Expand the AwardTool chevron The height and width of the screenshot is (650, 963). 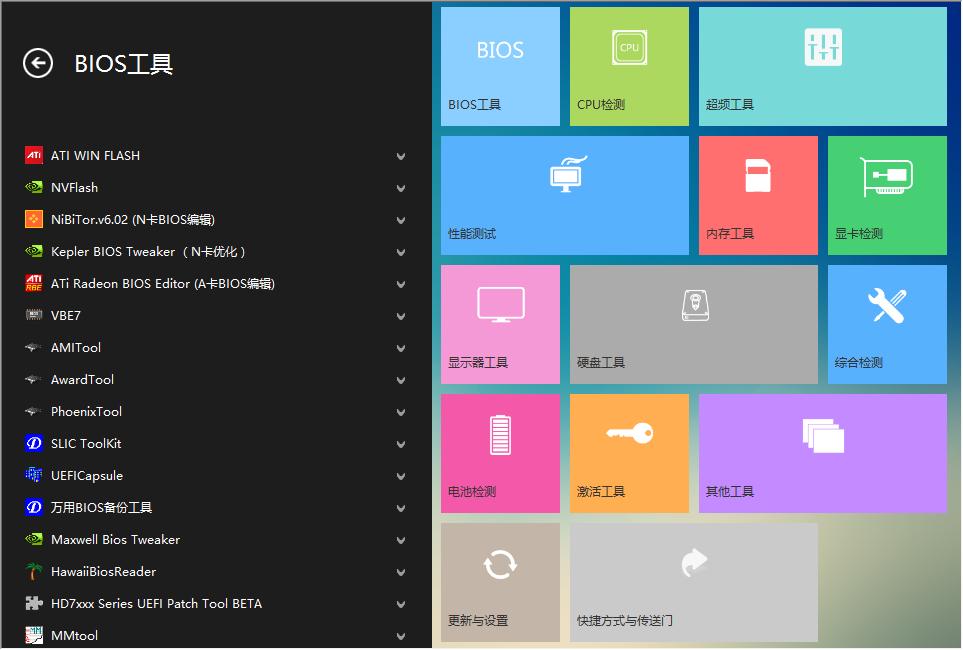(x=400, y=380)
